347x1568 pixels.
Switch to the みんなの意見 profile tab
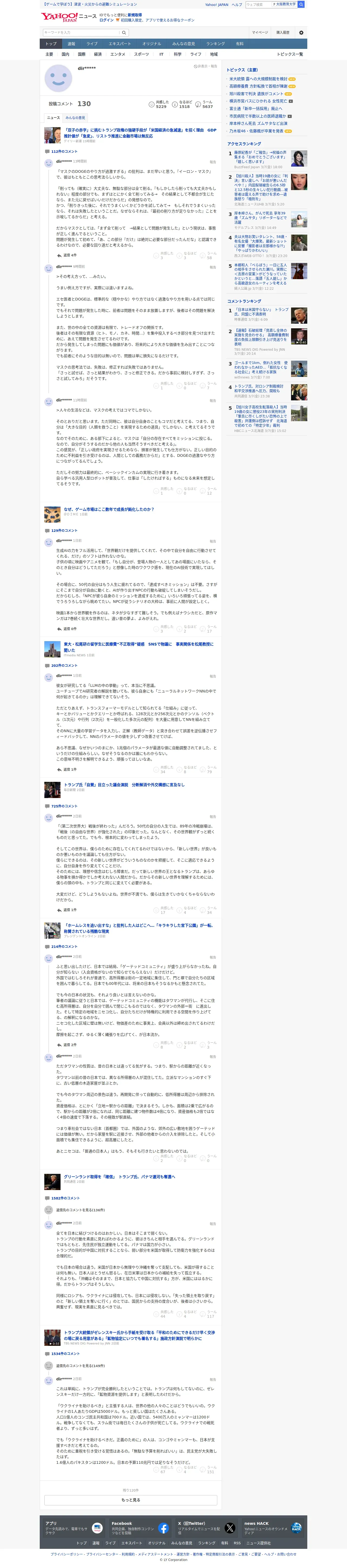tap(76, 117)
